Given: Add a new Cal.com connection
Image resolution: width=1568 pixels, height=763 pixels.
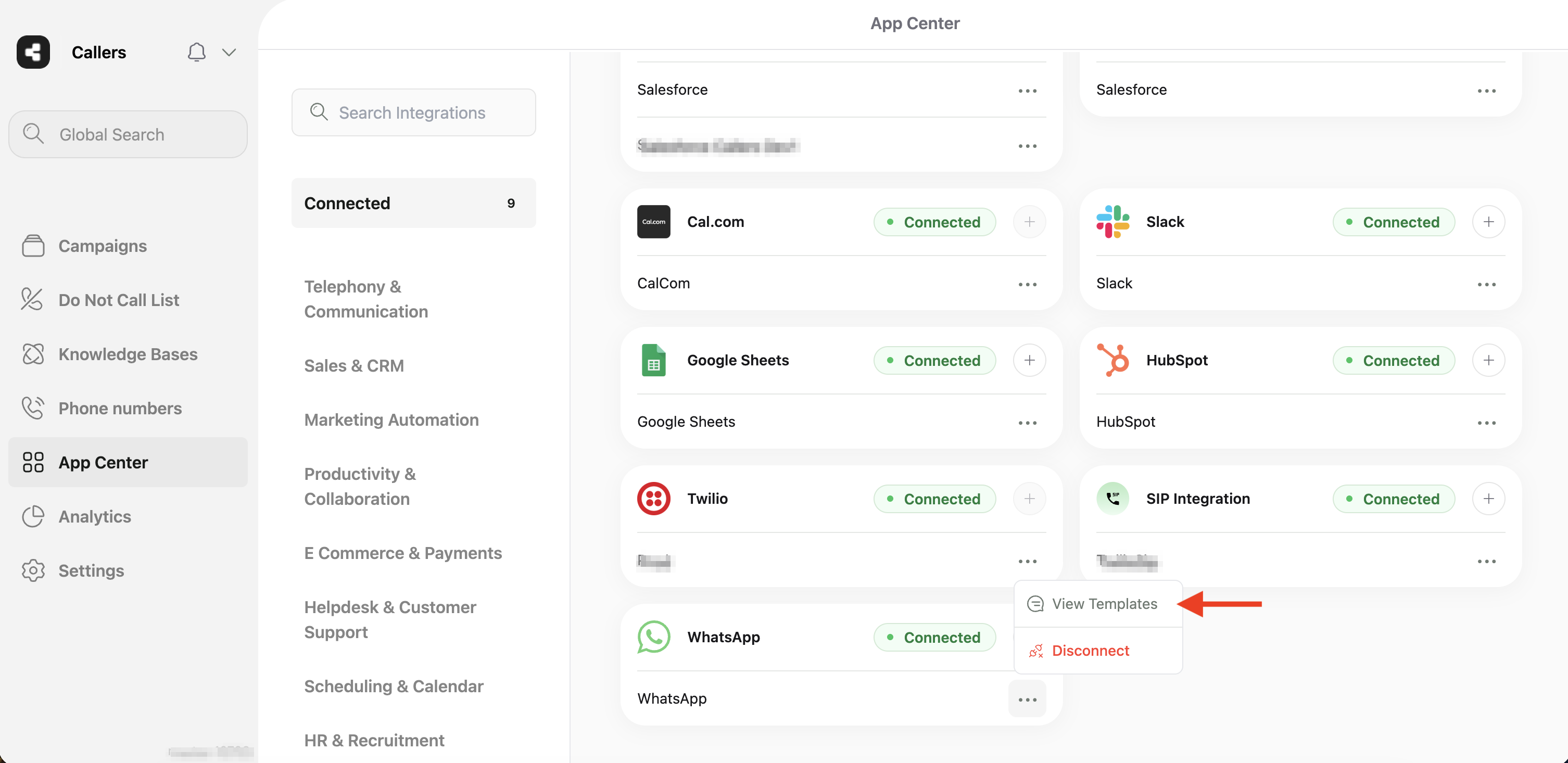Looking at the screenshot, I should tap(1029, 222).
